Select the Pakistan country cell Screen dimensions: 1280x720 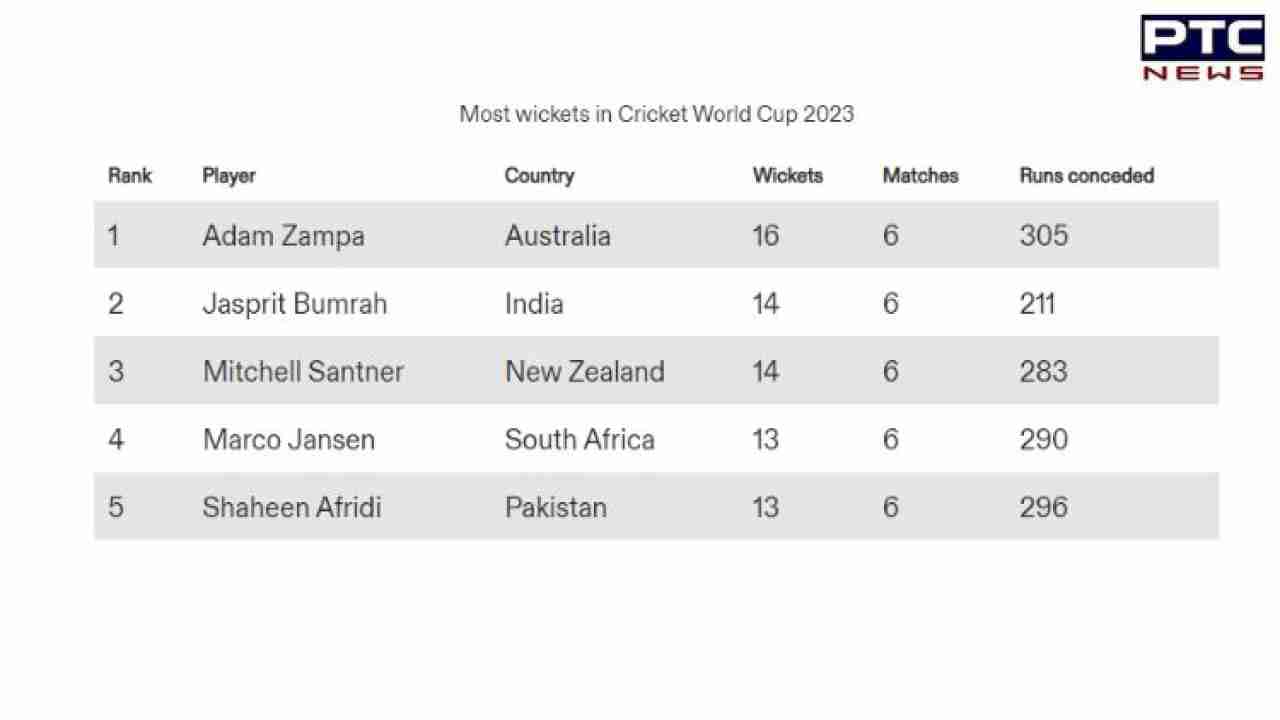click(x=555, y=507)
